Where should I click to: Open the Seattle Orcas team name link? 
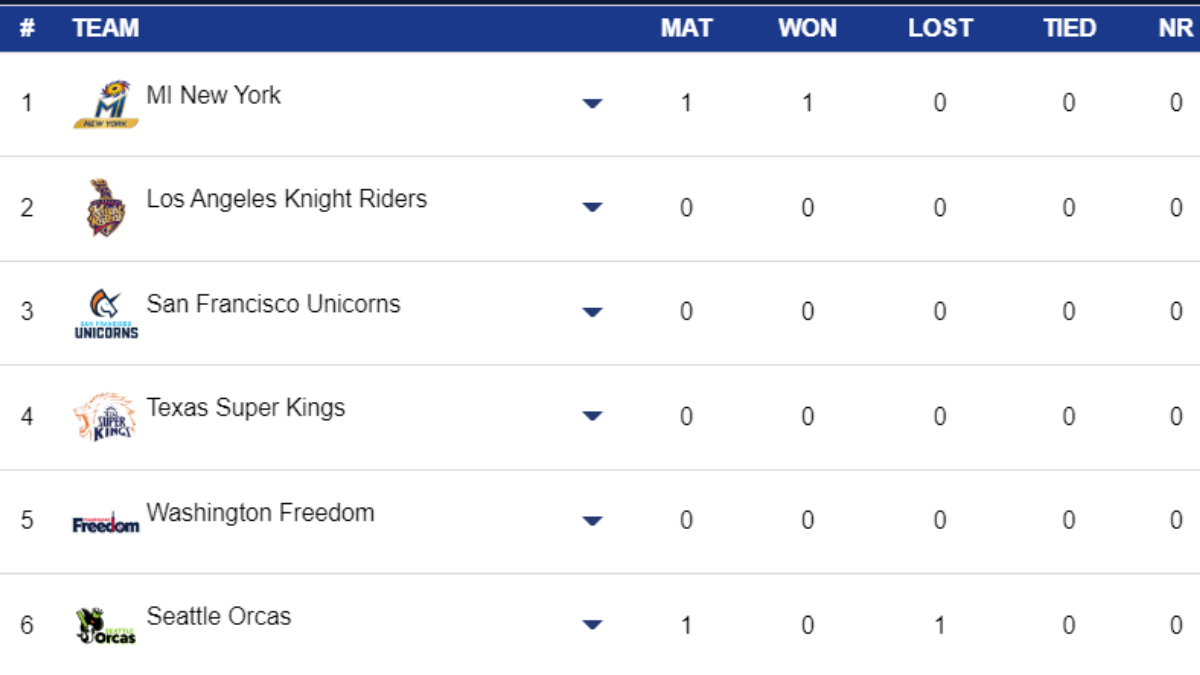pyautogui.click(x=218, y=616)
